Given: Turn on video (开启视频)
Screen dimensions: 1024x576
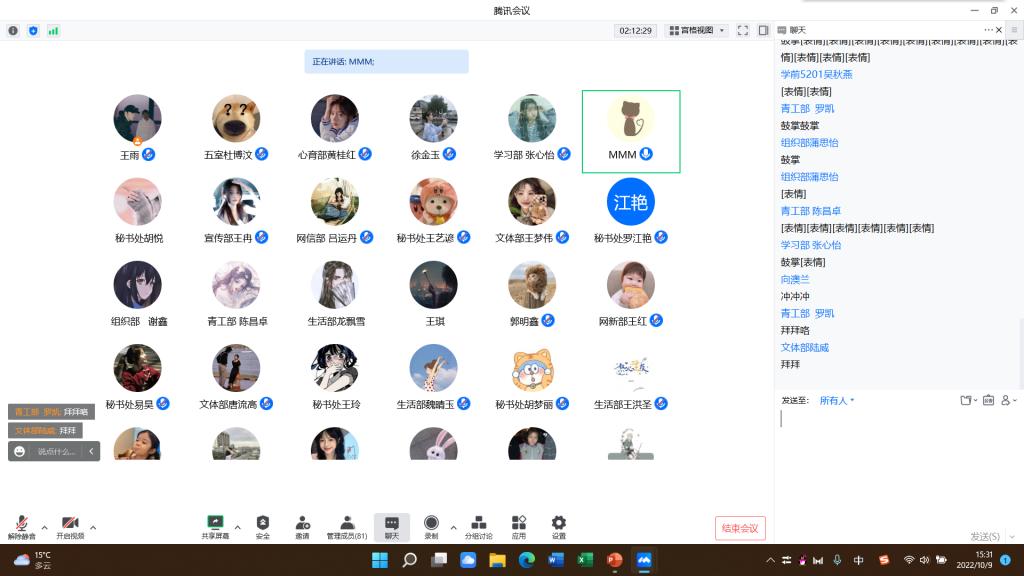Looking at the screenshot, I should 70,524.
